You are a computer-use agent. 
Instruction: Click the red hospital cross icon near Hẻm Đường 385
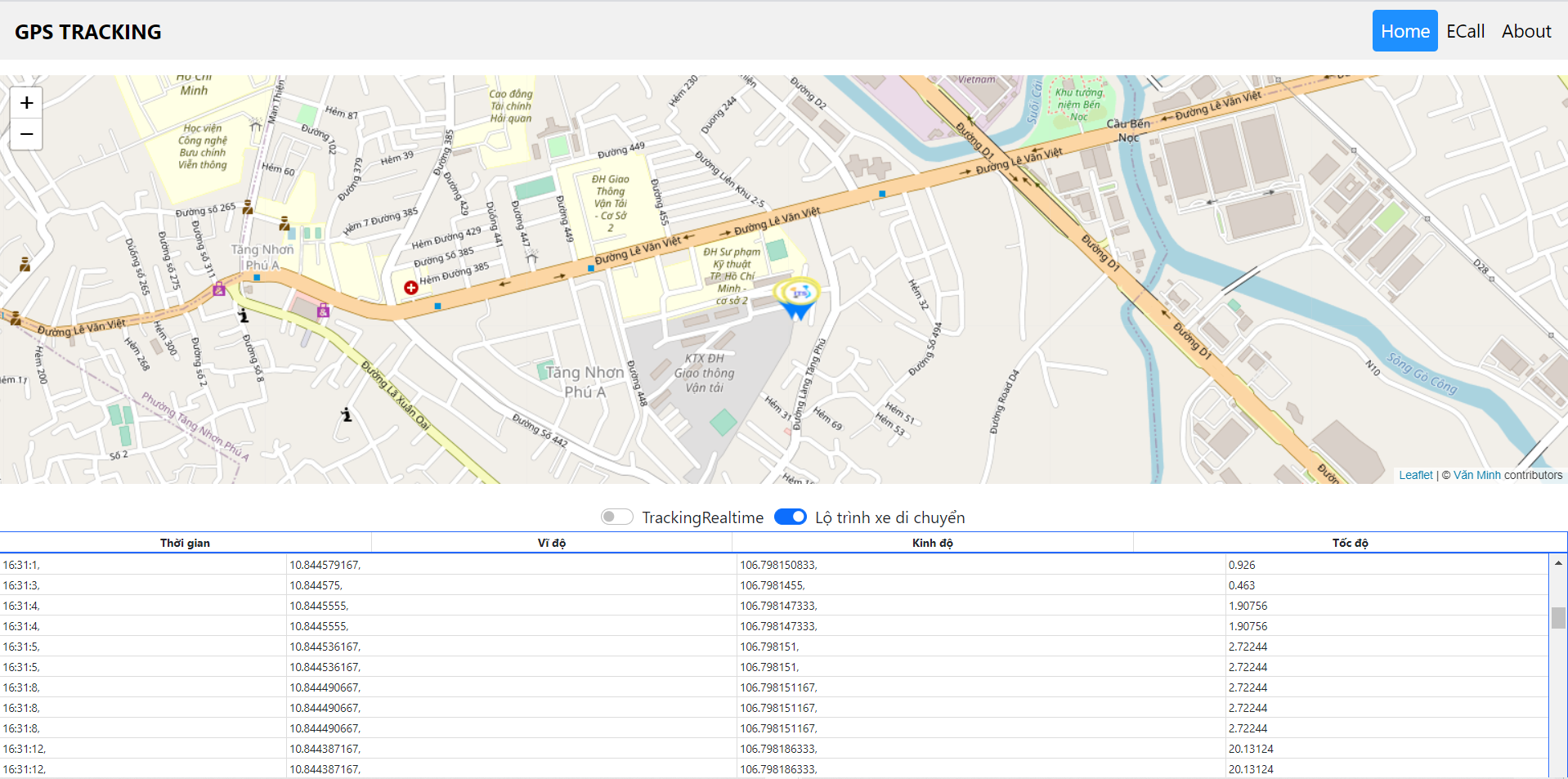point(411,288)
